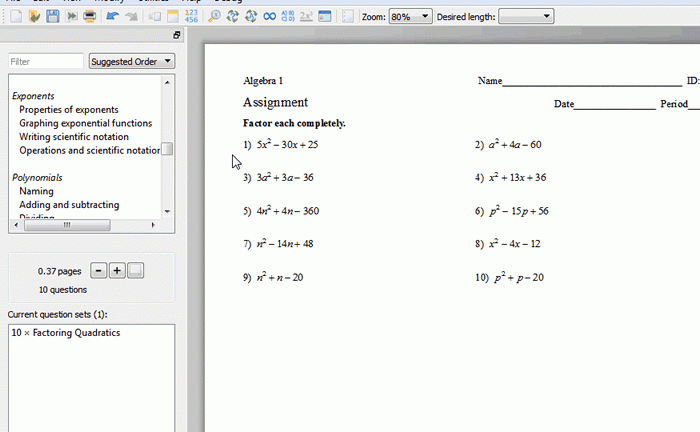Click the magnifying glass icon
Viewport: 700px width, 432px height.
pos(214,17)
